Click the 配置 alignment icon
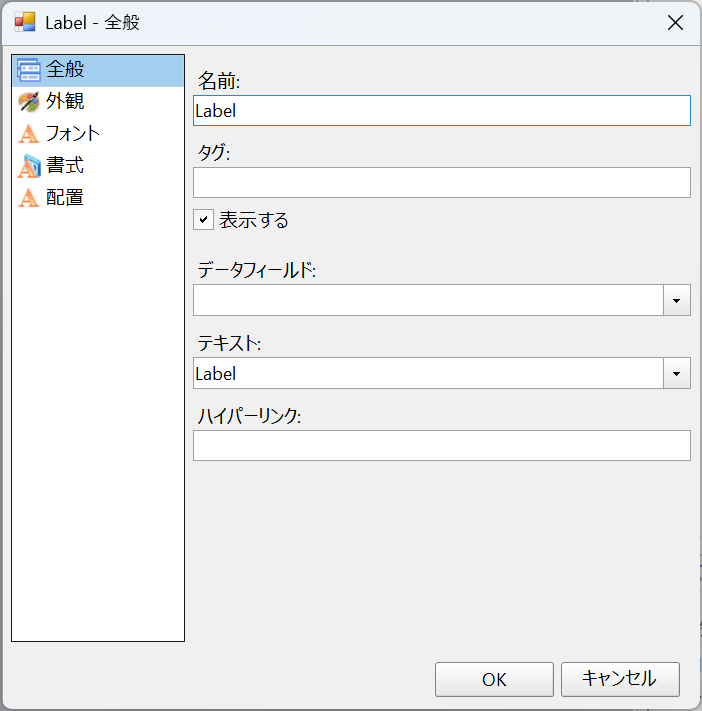This screenshot has height=711, width=702. click(x=29, y=198)
